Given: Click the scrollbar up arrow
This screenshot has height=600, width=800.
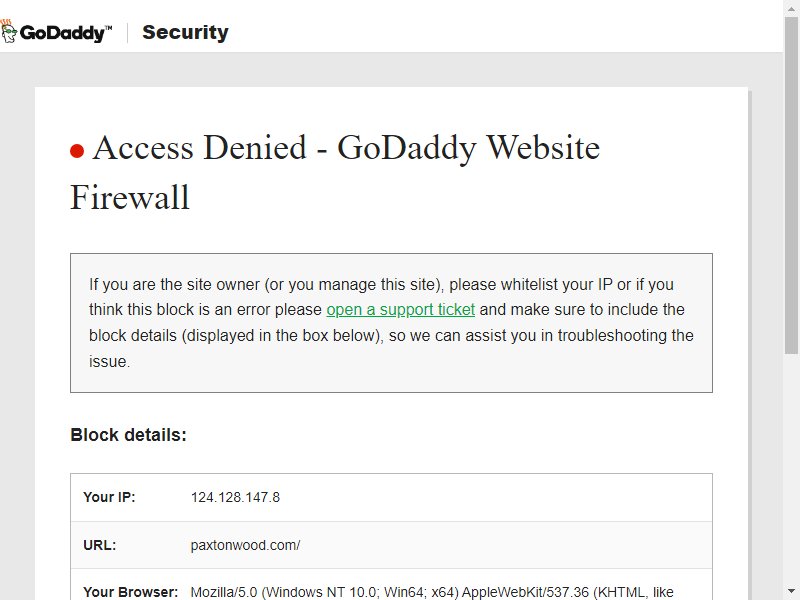Looking at the screenshot, I should [791, 8].
